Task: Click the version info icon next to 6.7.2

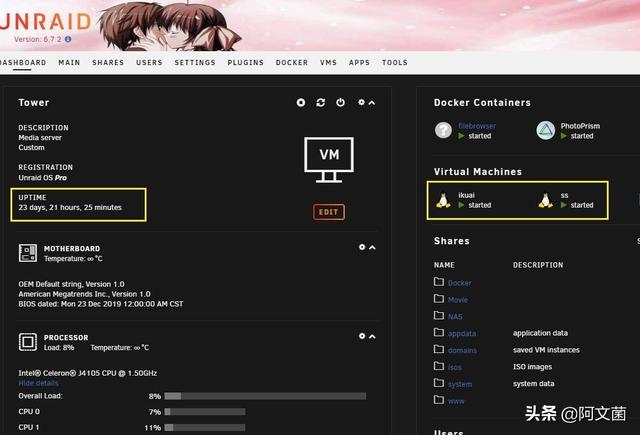Action: (68, 39)
